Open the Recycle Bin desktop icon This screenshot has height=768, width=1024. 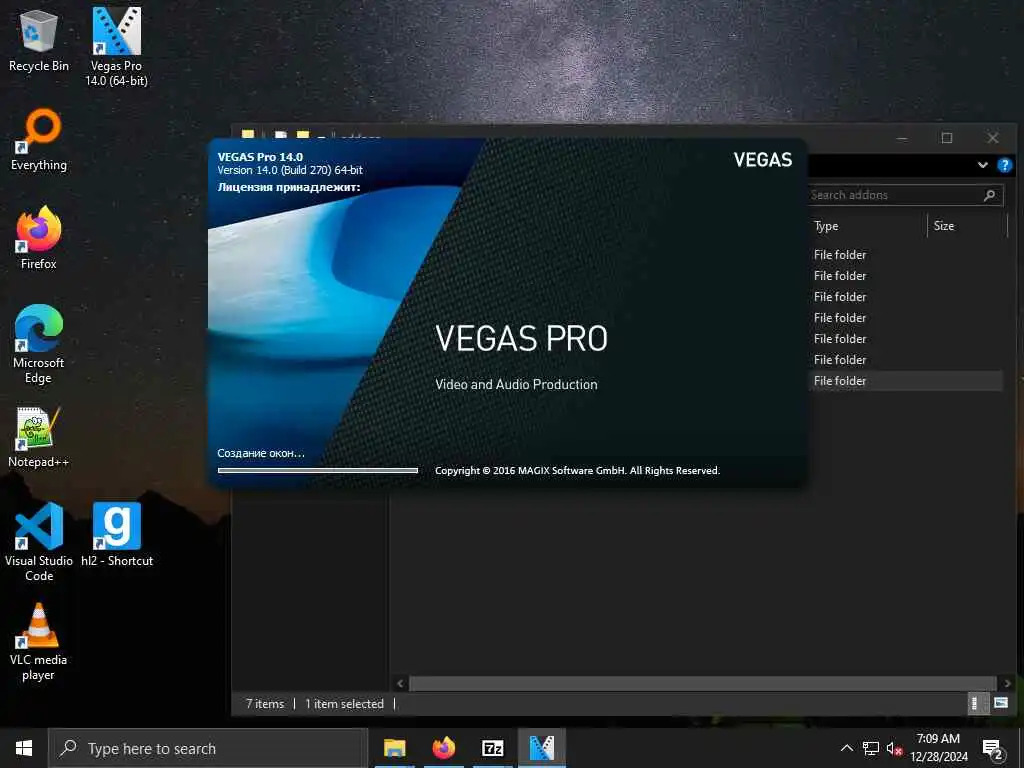[39, 42]
